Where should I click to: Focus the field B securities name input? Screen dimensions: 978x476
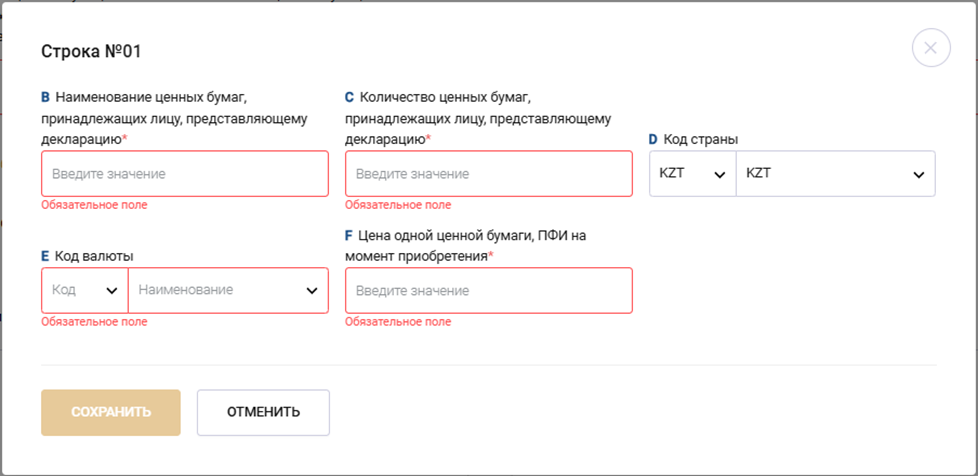[184, 174]
